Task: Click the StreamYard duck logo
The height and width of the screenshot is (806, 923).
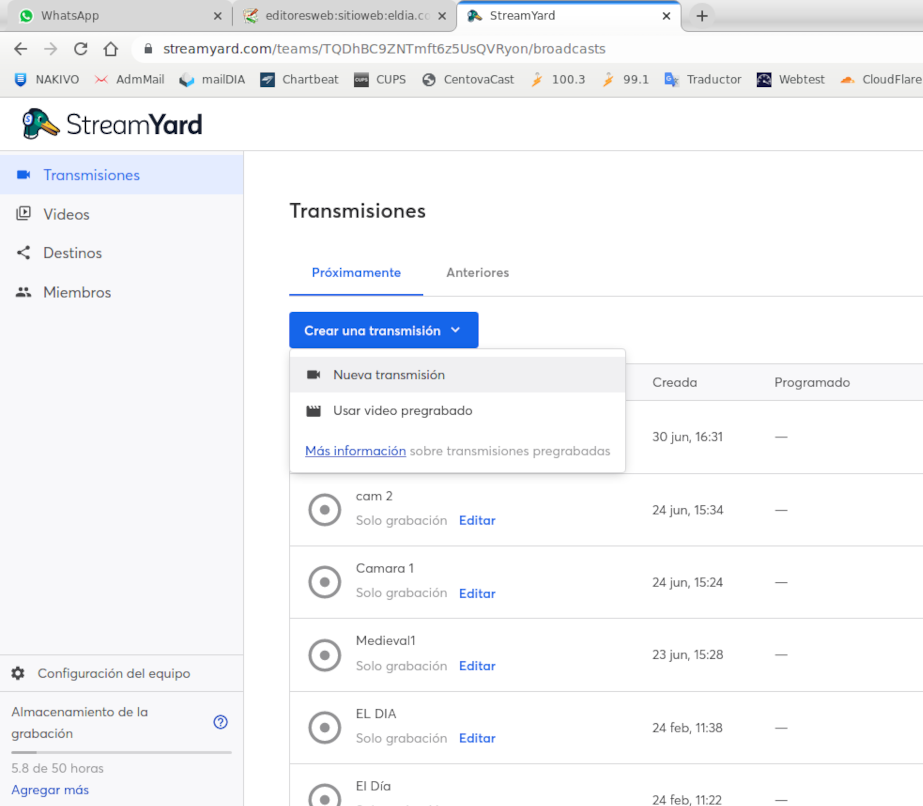Action: [x=41, y=124]
